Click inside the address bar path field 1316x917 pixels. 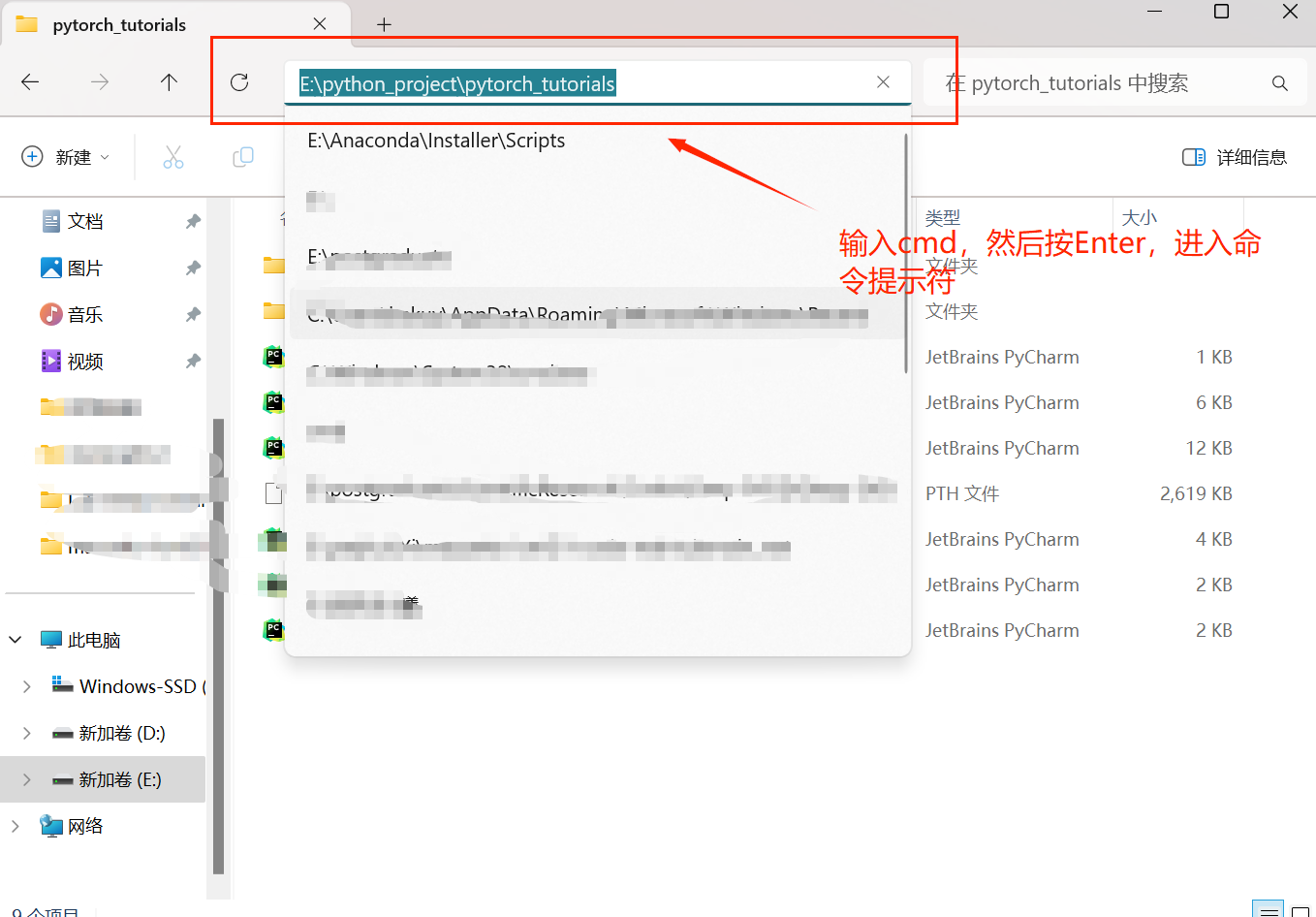(x=581, y=83)
